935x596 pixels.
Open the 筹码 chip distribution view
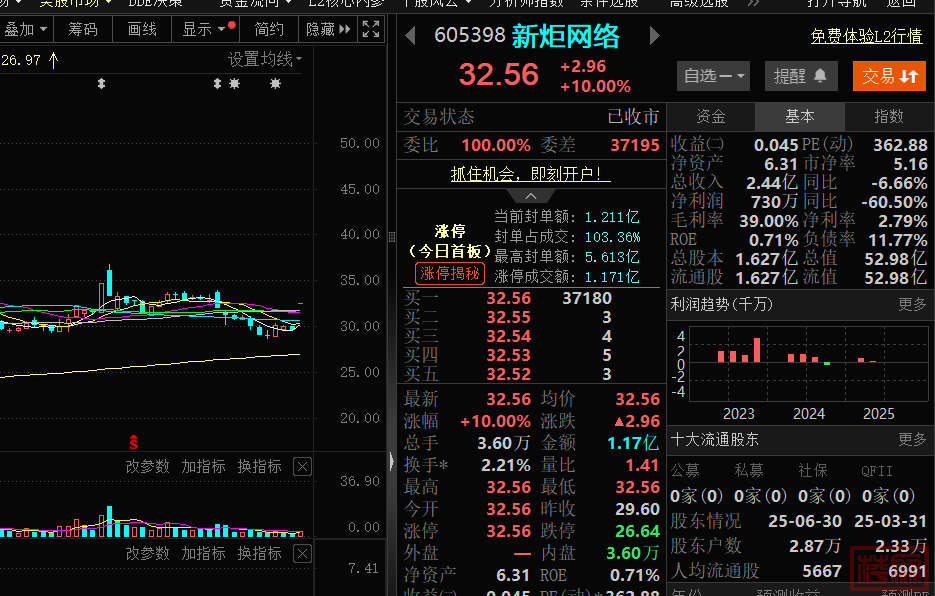click(83, 29)
